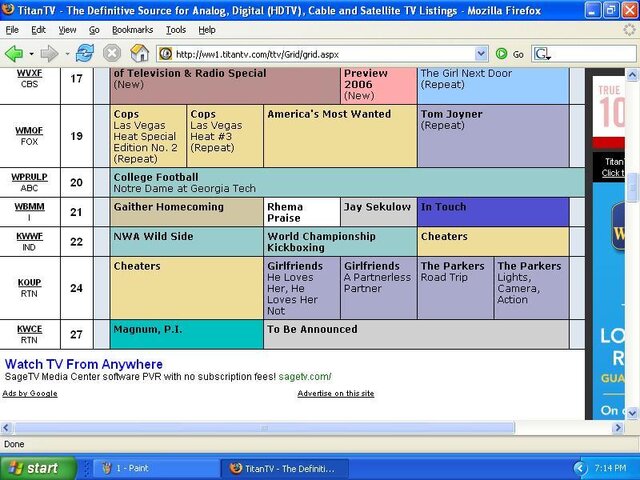Click the Ads by Google link

pos(30,393)
